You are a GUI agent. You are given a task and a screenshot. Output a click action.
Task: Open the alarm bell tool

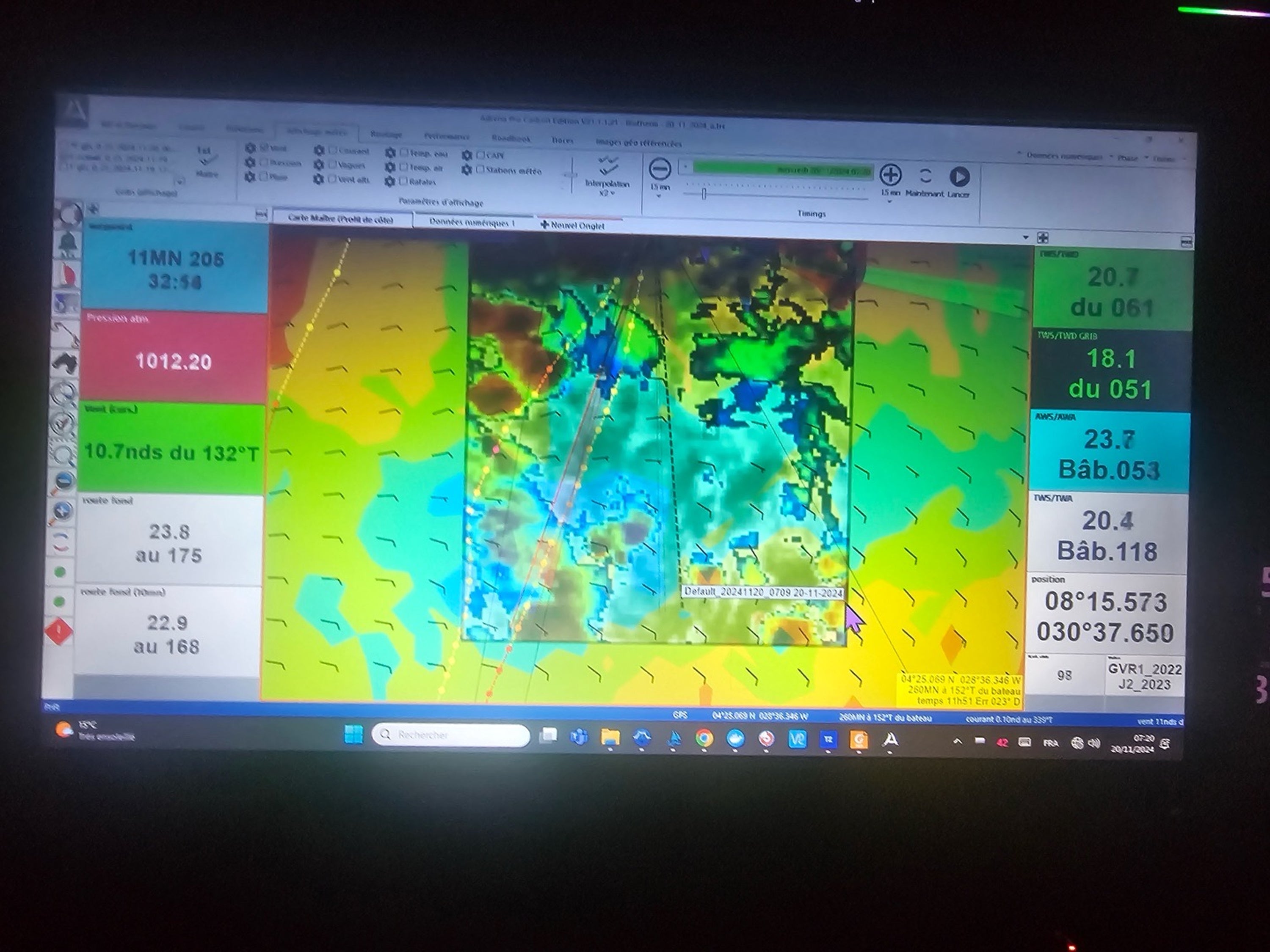point(68,244)
